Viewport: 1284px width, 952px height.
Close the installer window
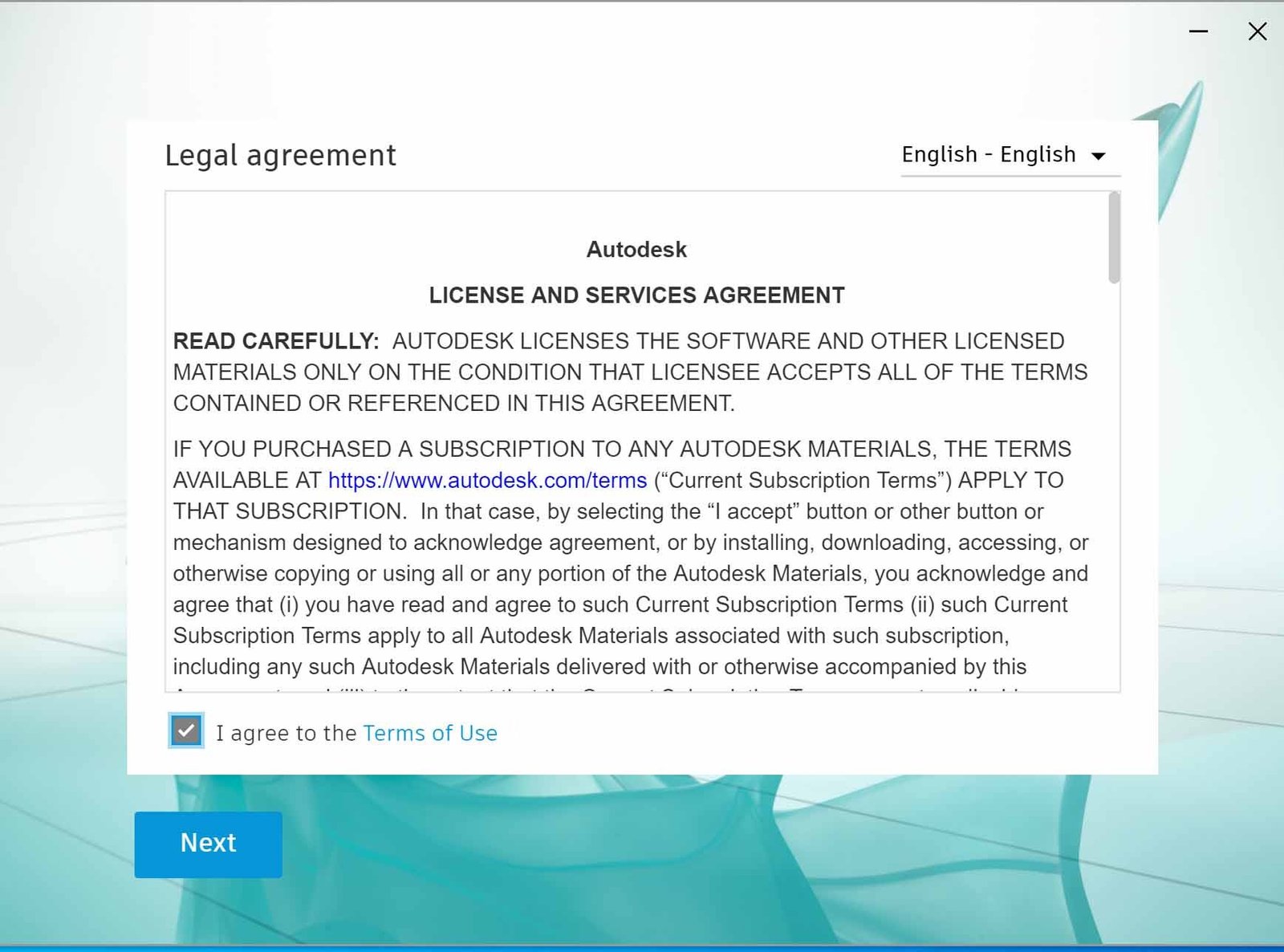pos(1258,31)
